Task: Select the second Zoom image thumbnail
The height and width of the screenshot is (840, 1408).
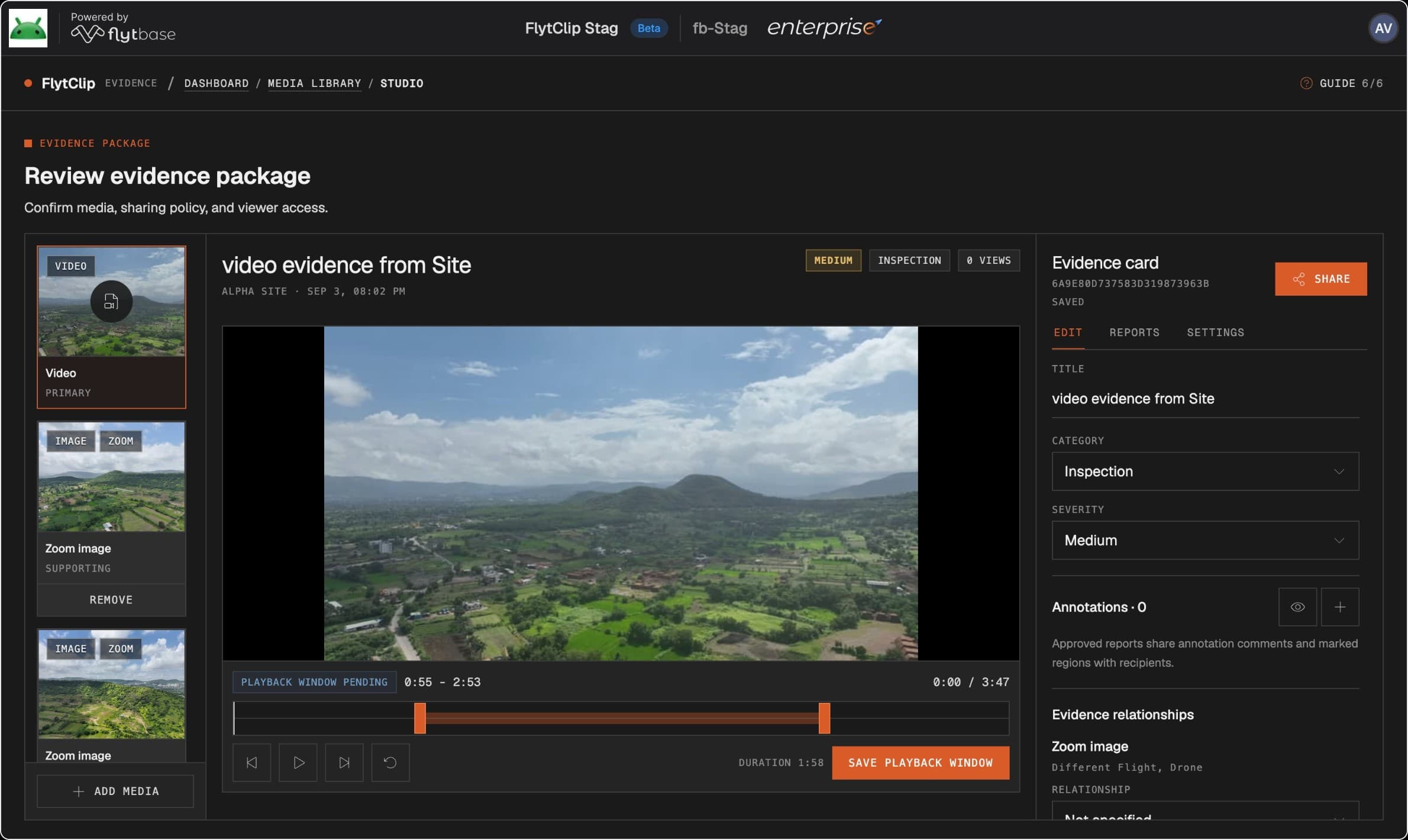Action: coord(111,684)
